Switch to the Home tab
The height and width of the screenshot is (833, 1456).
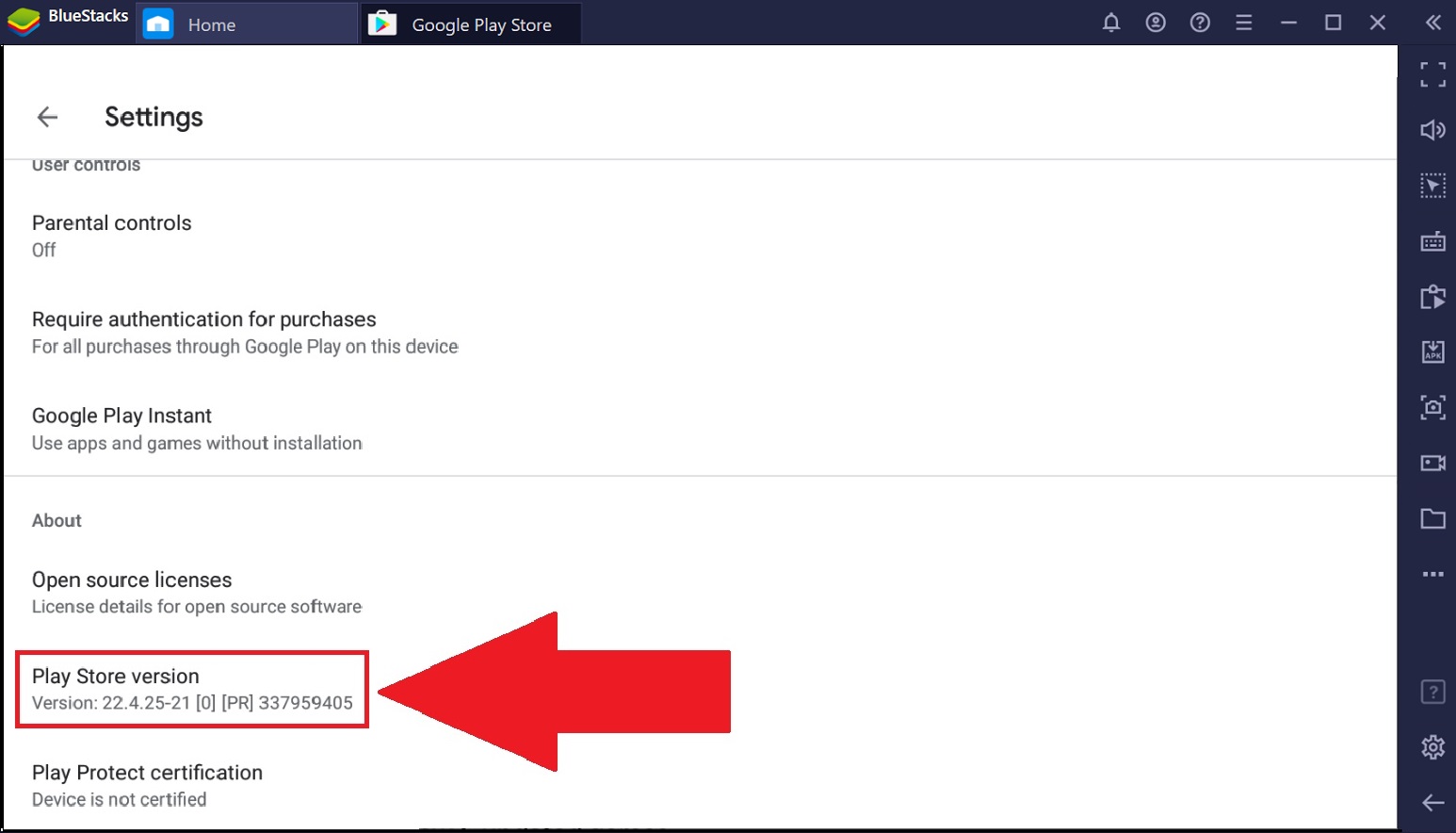point(248,24)
